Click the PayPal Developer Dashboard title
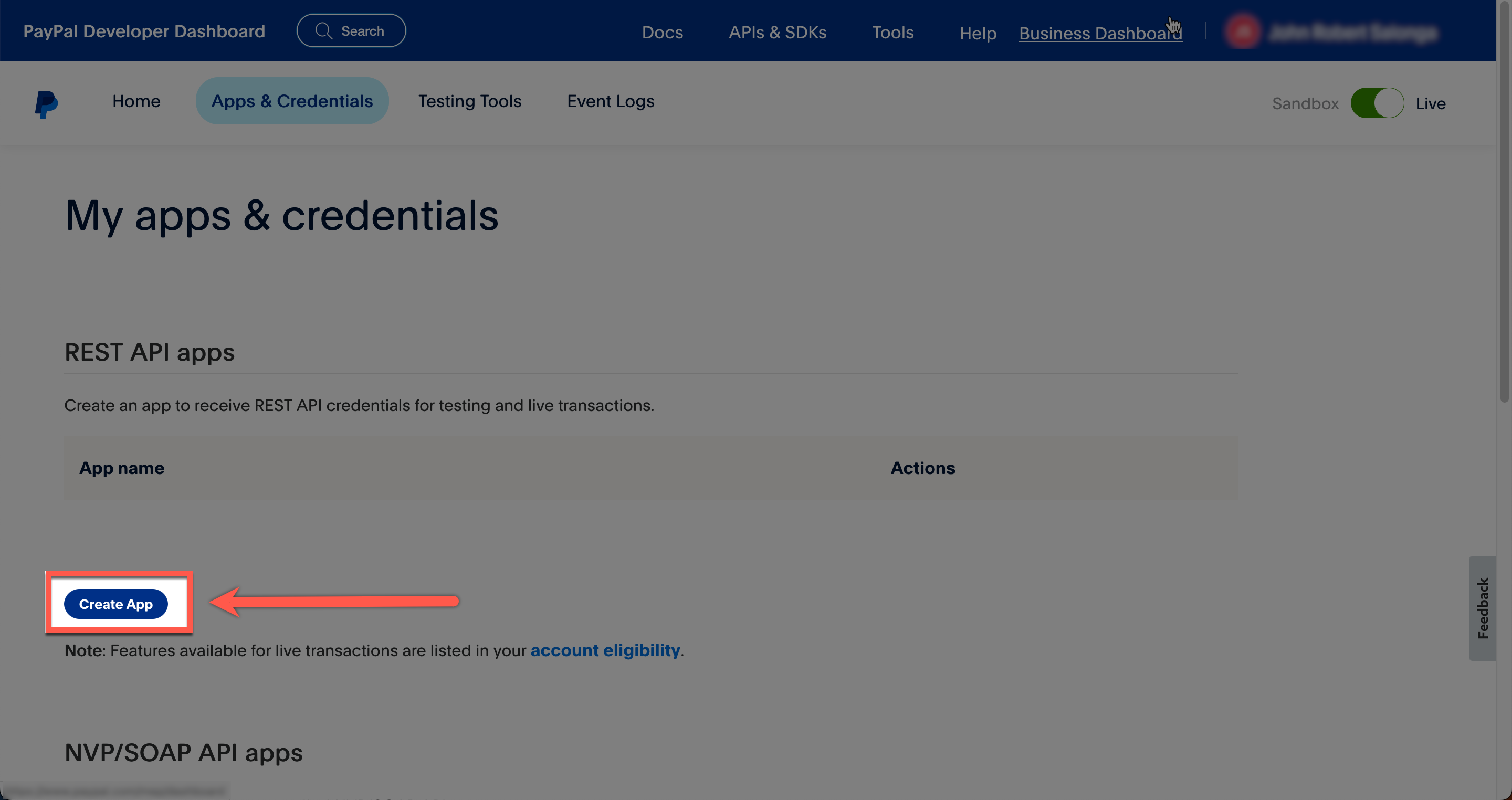 (x=144, y=31)
